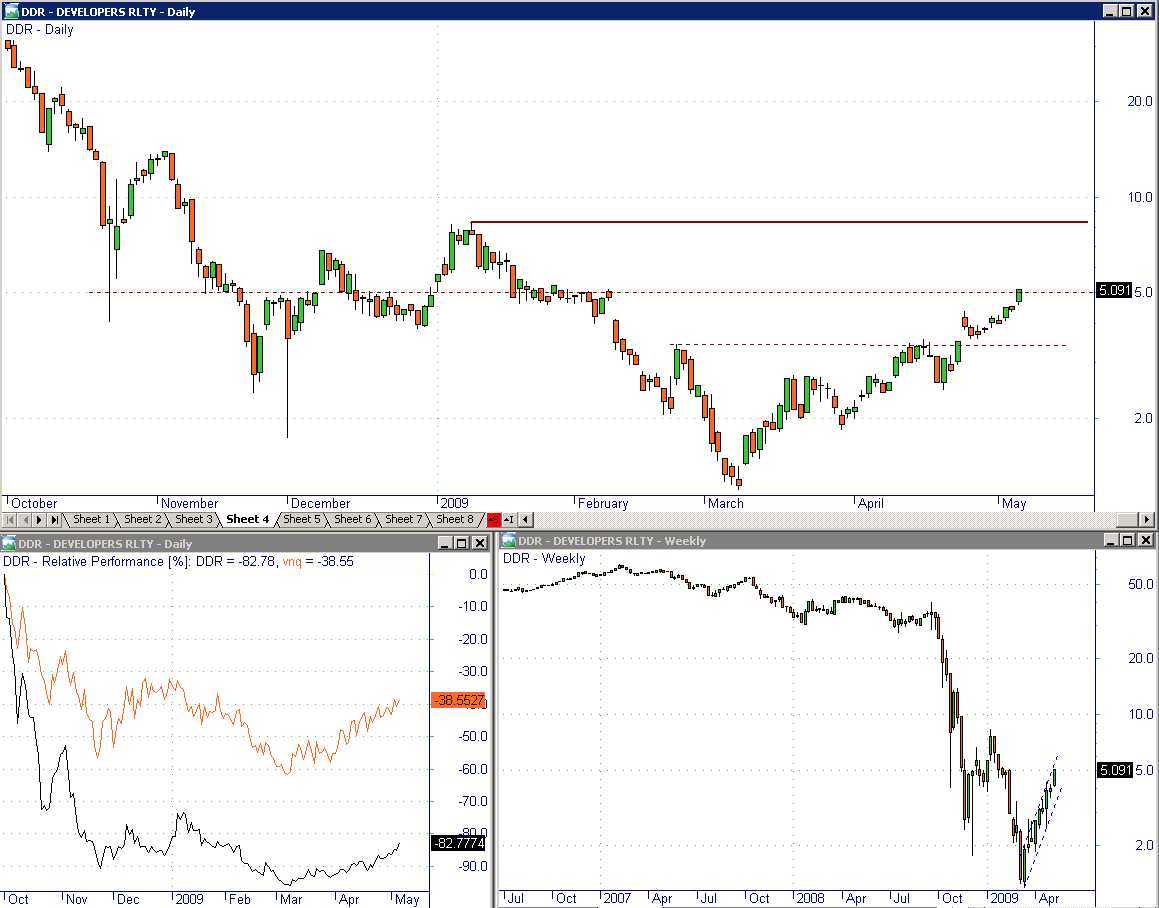Maximize the DDR Weekly window
This screenshot has height=908, width=1159.
coord(1127,541)
